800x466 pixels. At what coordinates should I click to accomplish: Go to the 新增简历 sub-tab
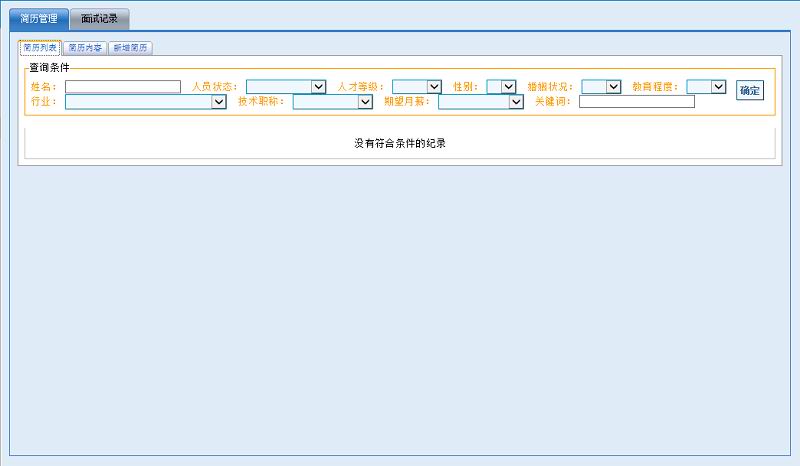pos(131,47)
